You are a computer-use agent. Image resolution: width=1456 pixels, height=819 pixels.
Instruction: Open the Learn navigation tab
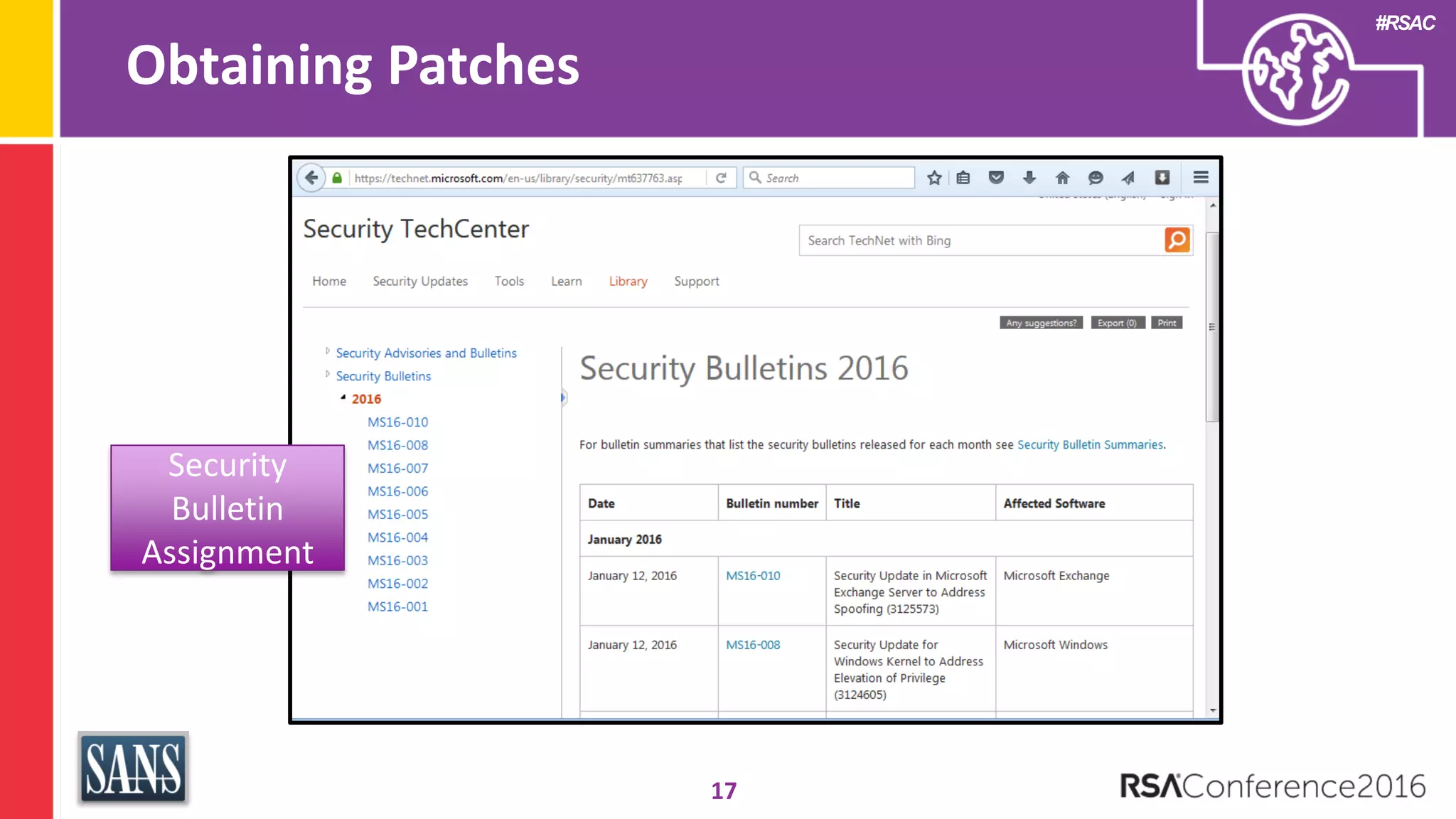click(567, 282)
